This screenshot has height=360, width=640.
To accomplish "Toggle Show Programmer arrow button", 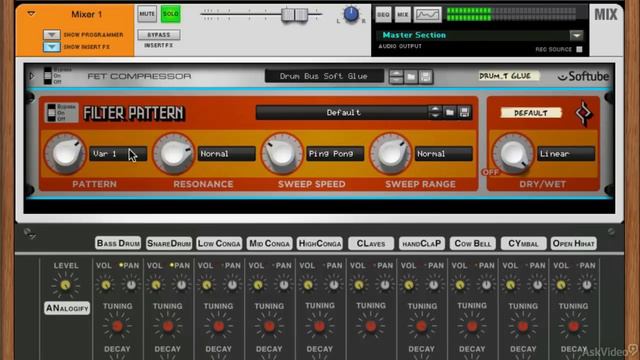I will click(x=51, y=35).
